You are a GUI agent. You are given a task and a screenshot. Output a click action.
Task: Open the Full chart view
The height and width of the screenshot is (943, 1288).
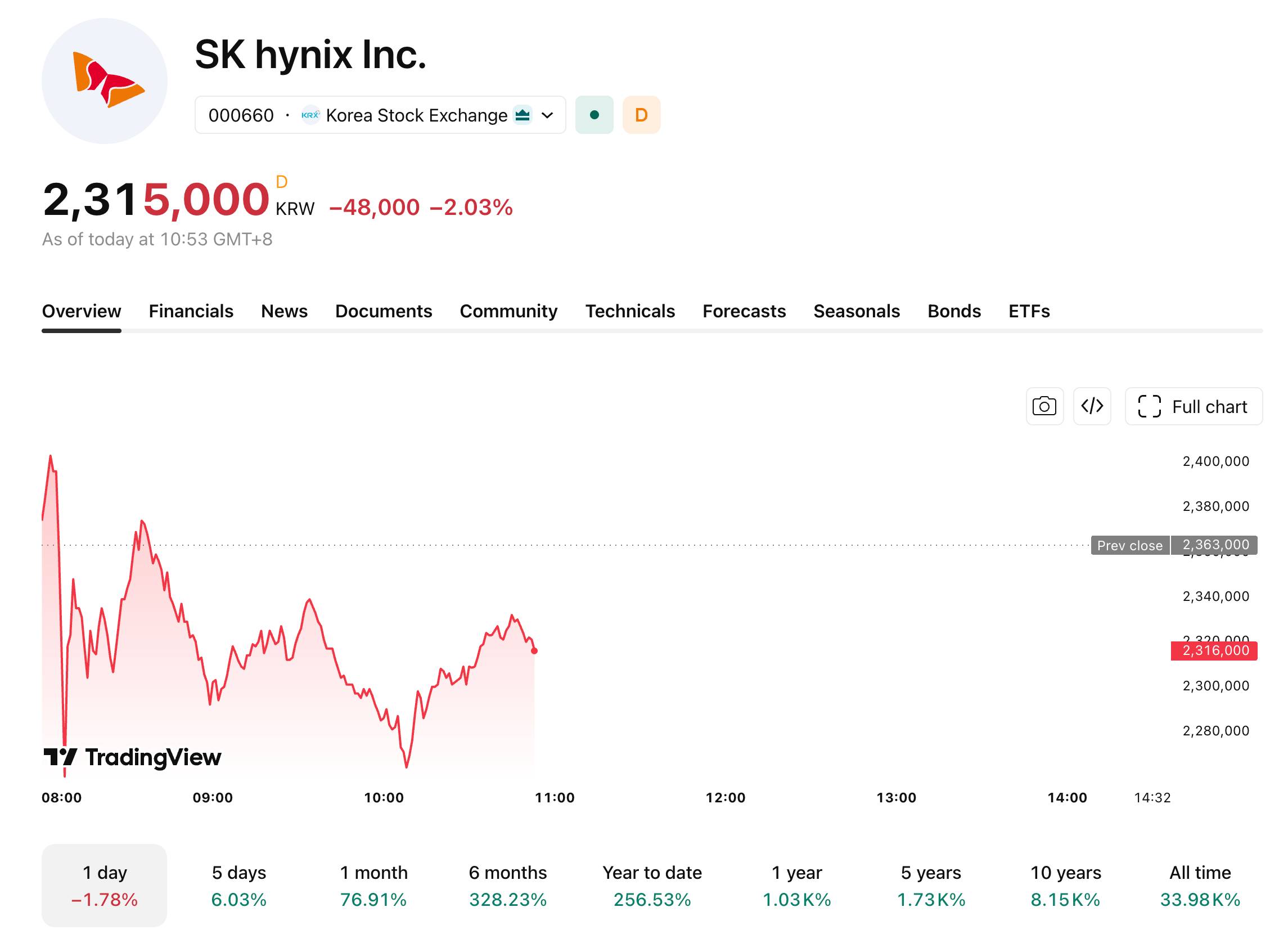click(1194, 406)
